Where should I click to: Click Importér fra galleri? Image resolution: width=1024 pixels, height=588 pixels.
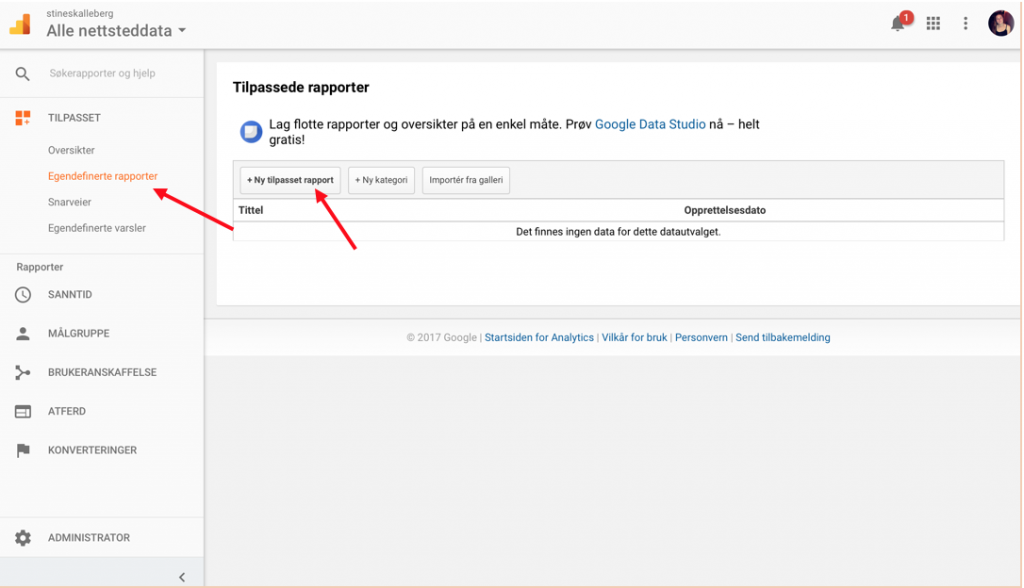coord(466,180)
